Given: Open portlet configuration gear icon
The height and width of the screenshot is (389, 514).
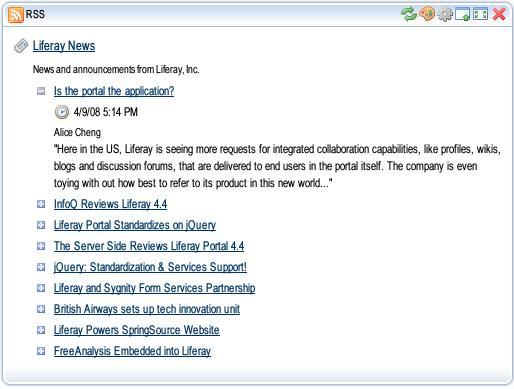Looking at the screenshot, I should (x=445, y=14).
